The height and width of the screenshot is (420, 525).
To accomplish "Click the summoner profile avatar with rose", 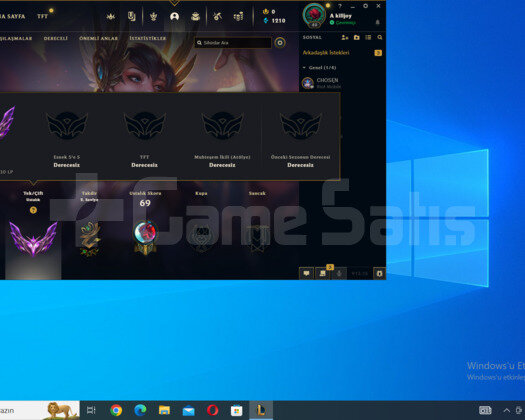I will (314, 15).
